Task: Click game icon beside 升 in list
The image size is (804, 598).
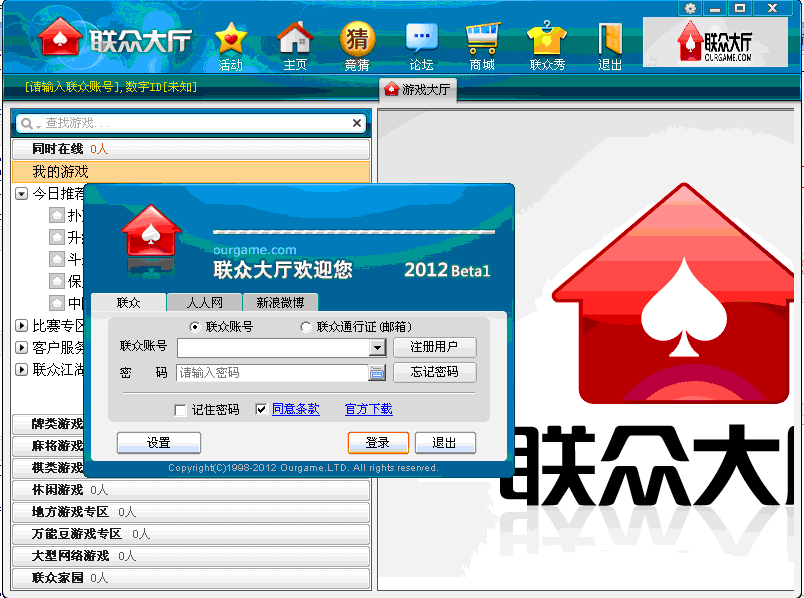Action: click(57, 237)
